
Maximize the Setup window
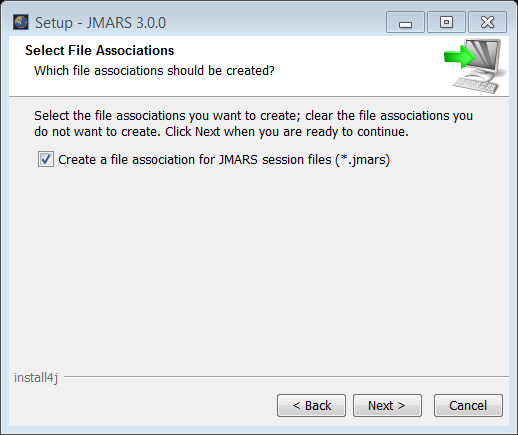(x=446, y=22)
